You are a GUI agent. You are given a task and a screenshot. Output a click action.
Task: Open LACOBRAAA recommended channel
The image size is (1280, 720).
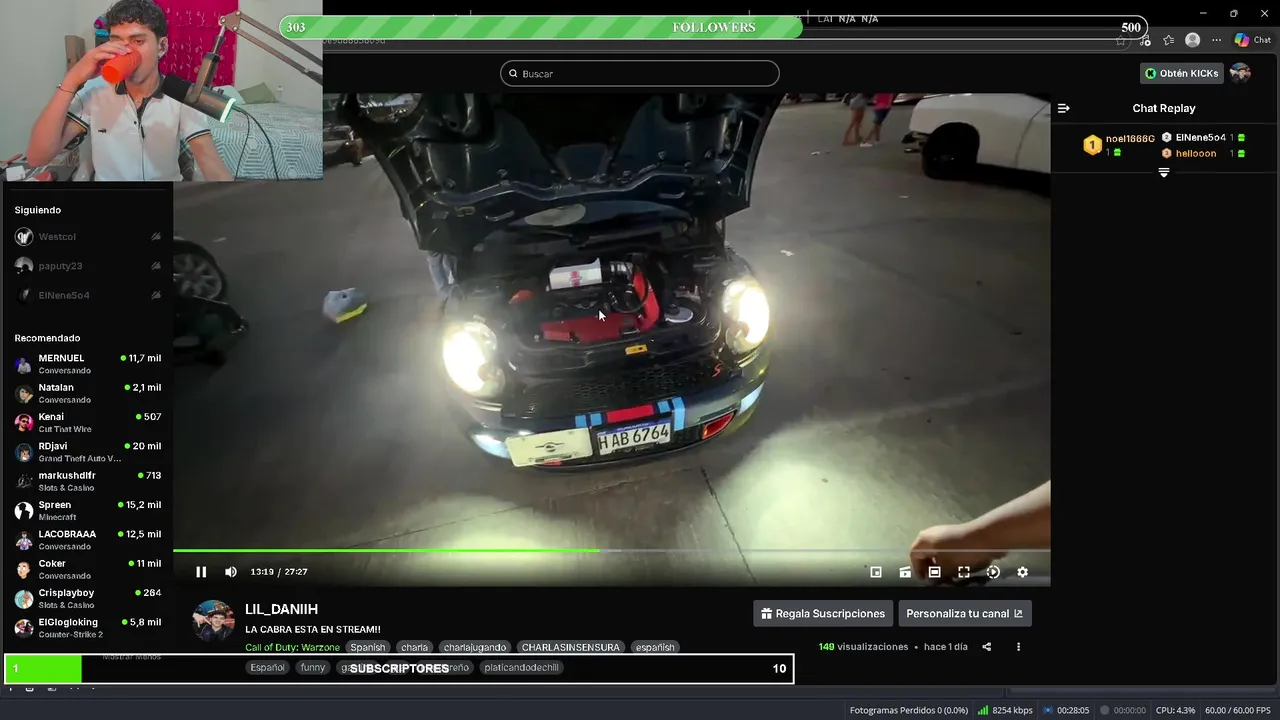pyautogui.click(x=87, y=540)
